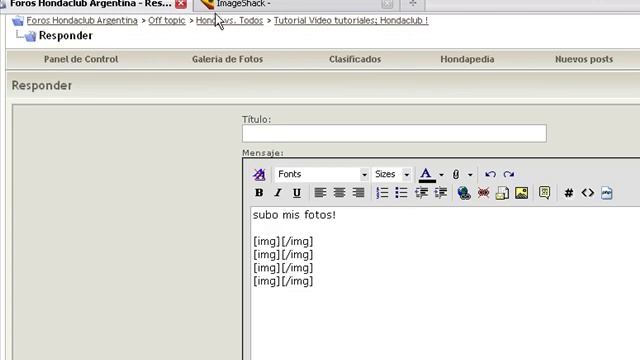The height and width of the screenshot is (360, 640).
Task: Wrap selection in HTML tags (<> icon)
Action: (587, 193)
